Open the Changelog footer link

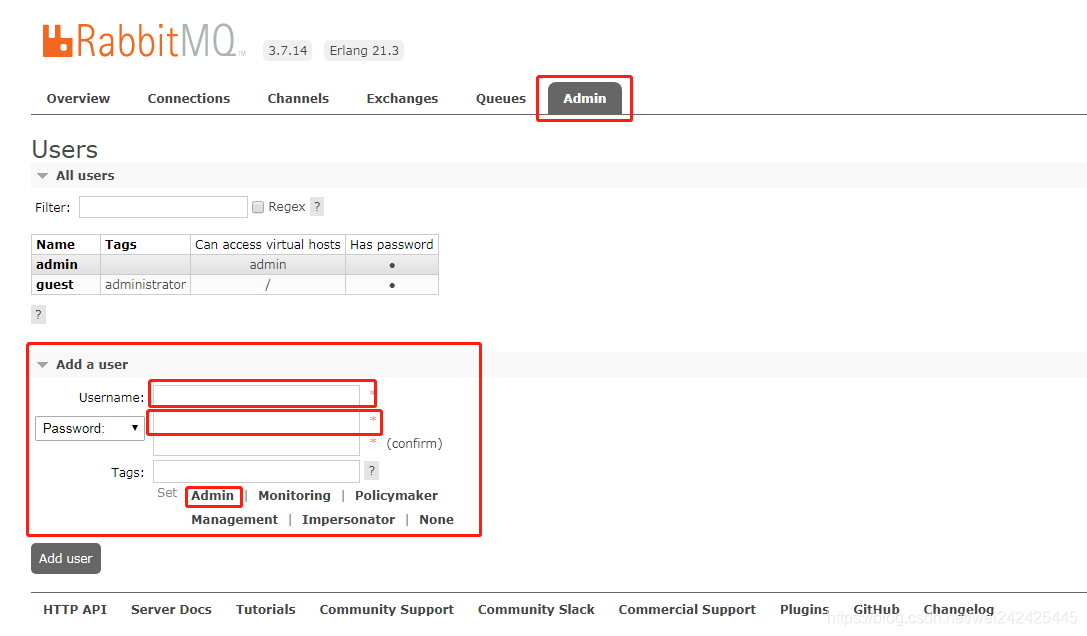pos(959,609)
